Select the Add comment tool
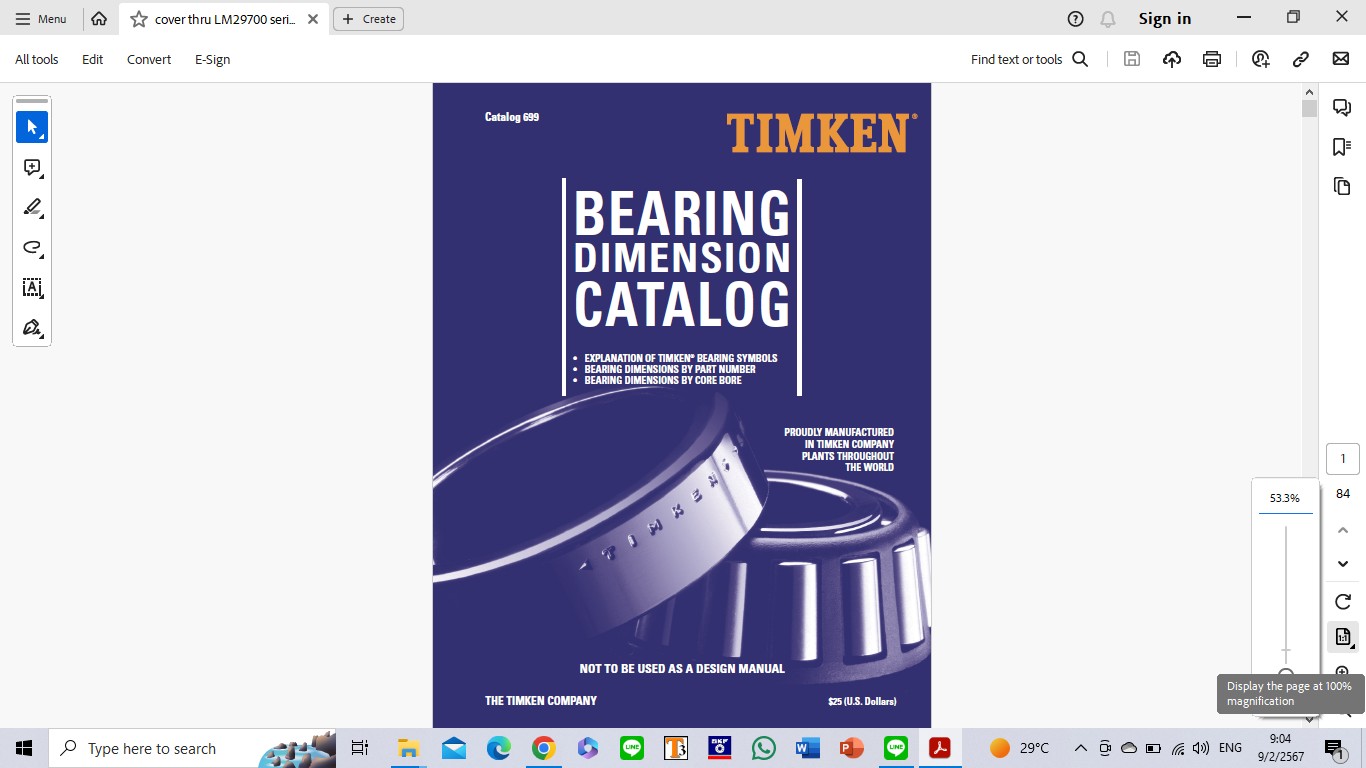This screenshot has height=768, width=1366. click(x=32, y=168)
